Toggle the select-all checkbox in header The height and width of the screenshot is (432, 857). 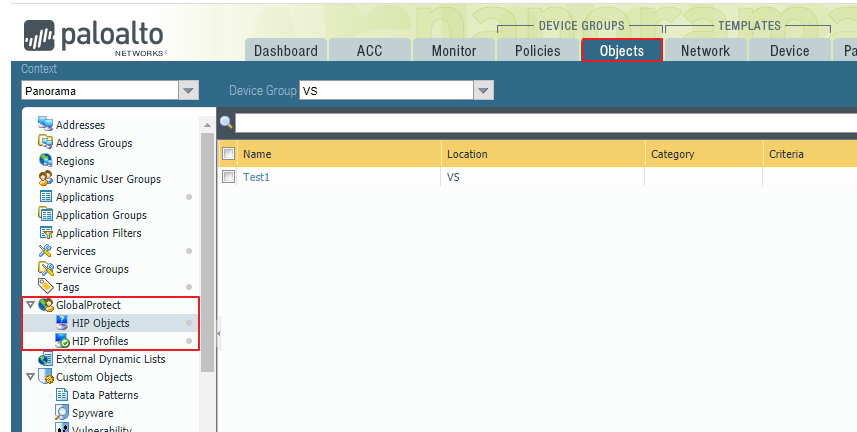[228, 154]
